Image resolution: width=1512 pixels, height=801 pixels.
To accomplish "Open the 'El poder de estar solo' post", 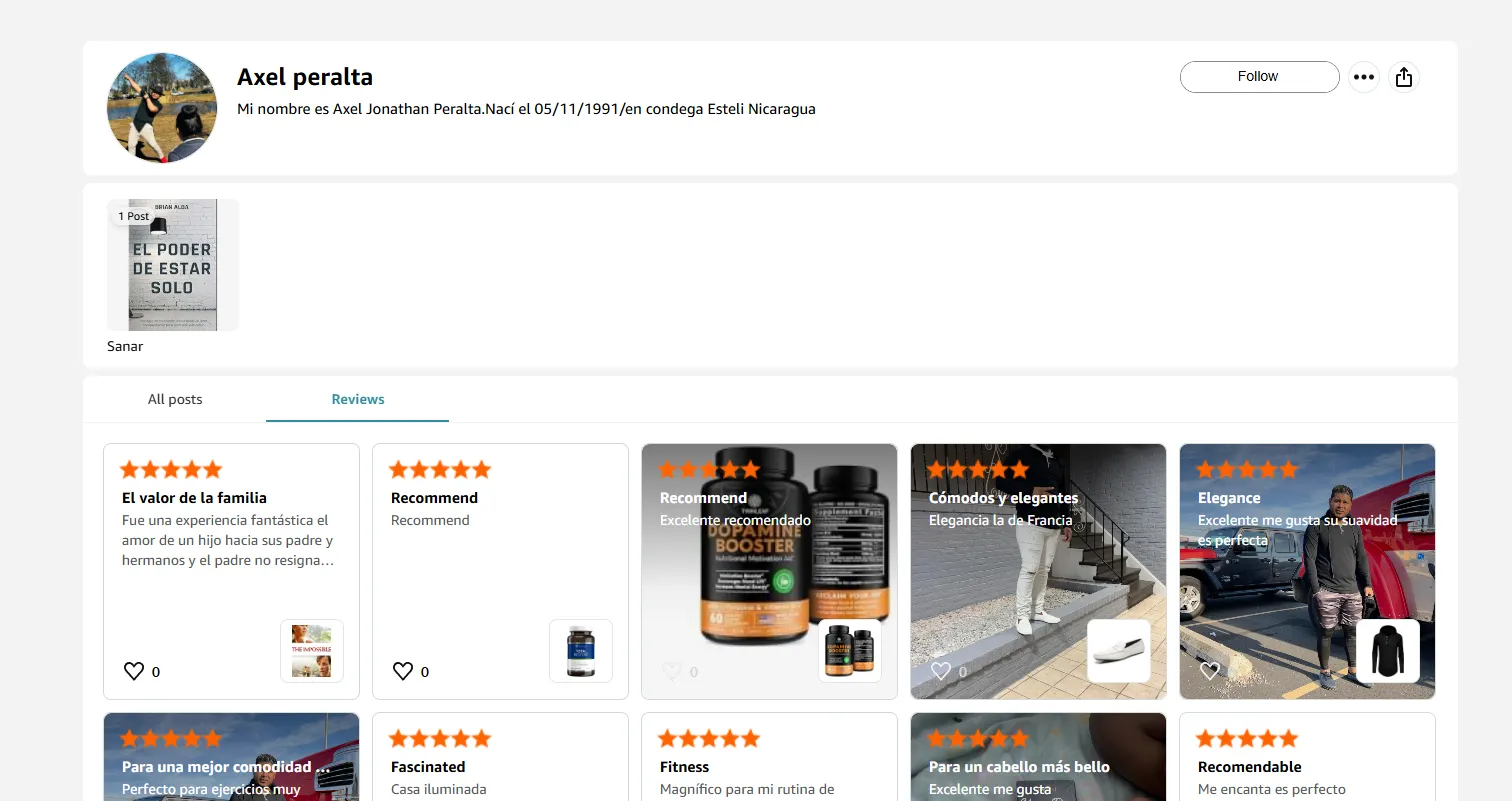I will 173,265.
